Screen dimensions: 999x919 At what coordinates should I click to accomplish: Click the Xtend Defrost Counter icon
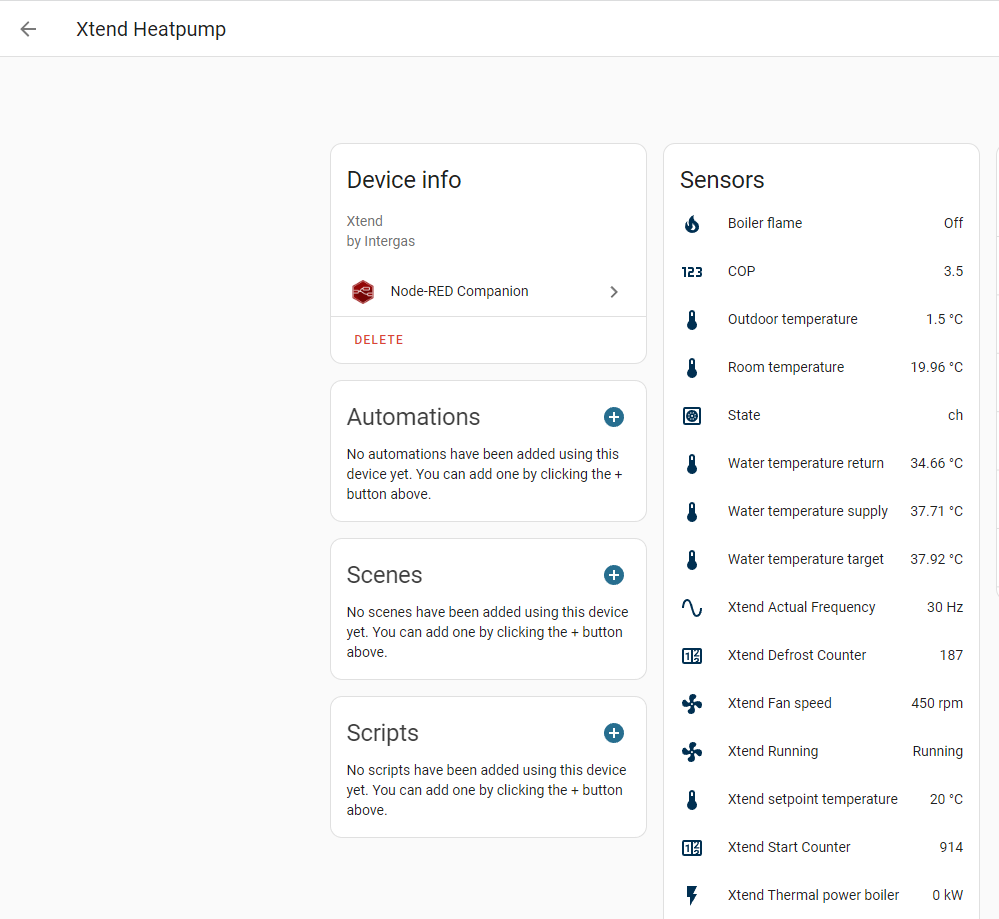tap(692, 656)
